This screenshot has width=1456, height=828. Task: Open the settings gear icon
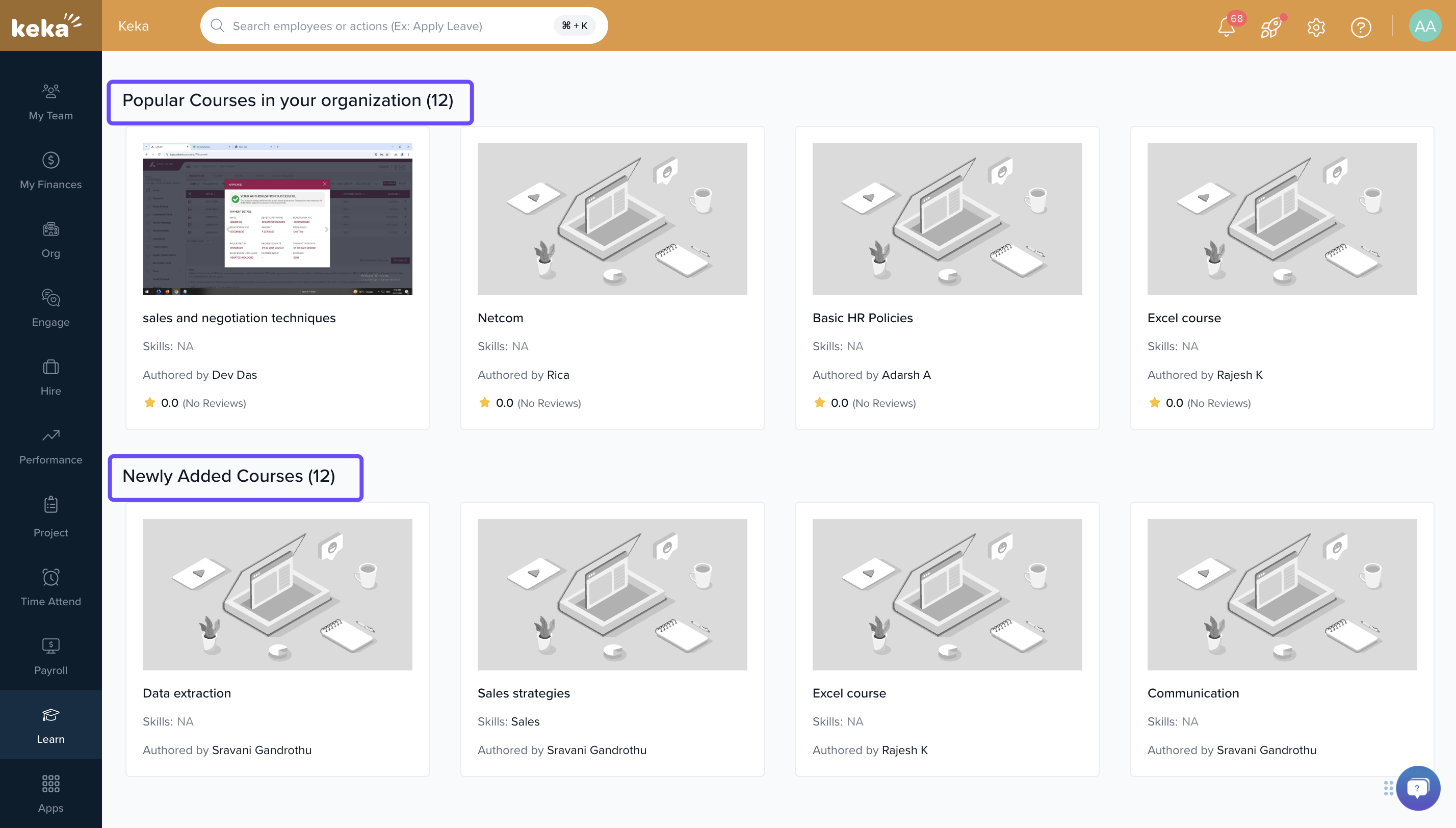pos(1316,27)
